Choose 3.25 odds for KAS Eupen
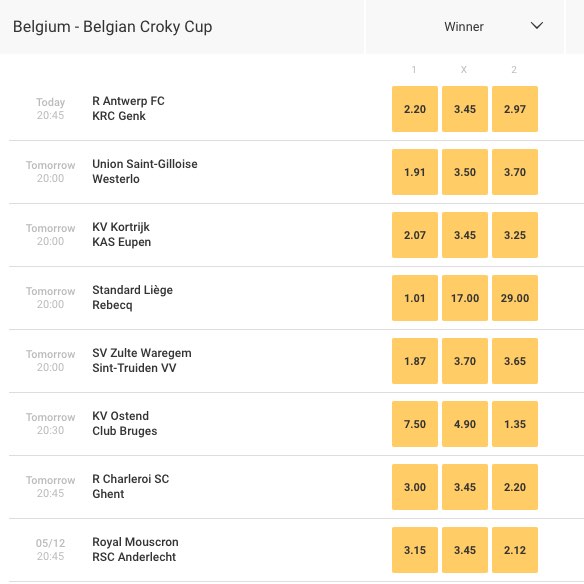This screenshot has width=584, height=584. click(515, 235)
